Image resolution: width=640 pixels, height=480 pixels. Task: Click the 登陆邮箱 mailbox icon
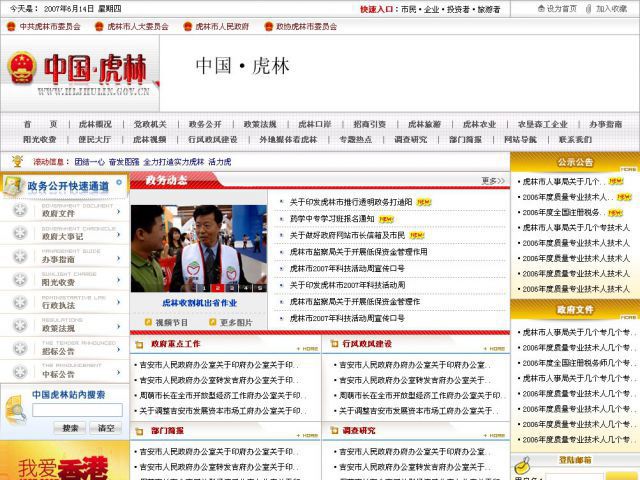point(521,463)
